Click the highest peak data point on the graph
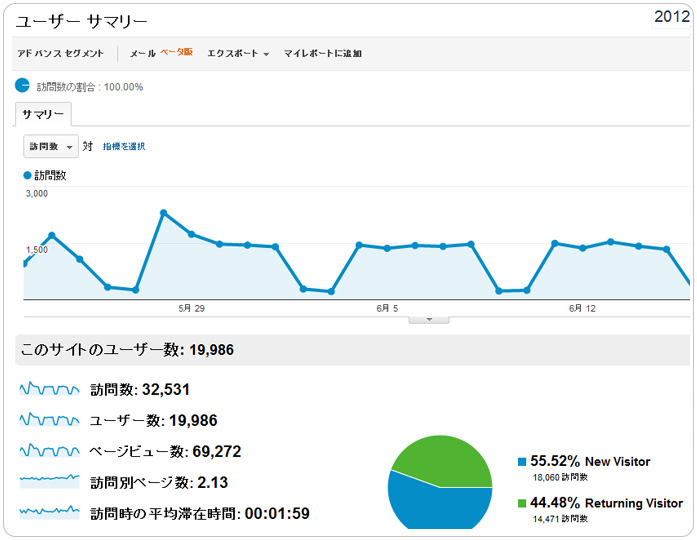Screen dimensions: 697x540 pyautogui.click(x=163, y=212)
